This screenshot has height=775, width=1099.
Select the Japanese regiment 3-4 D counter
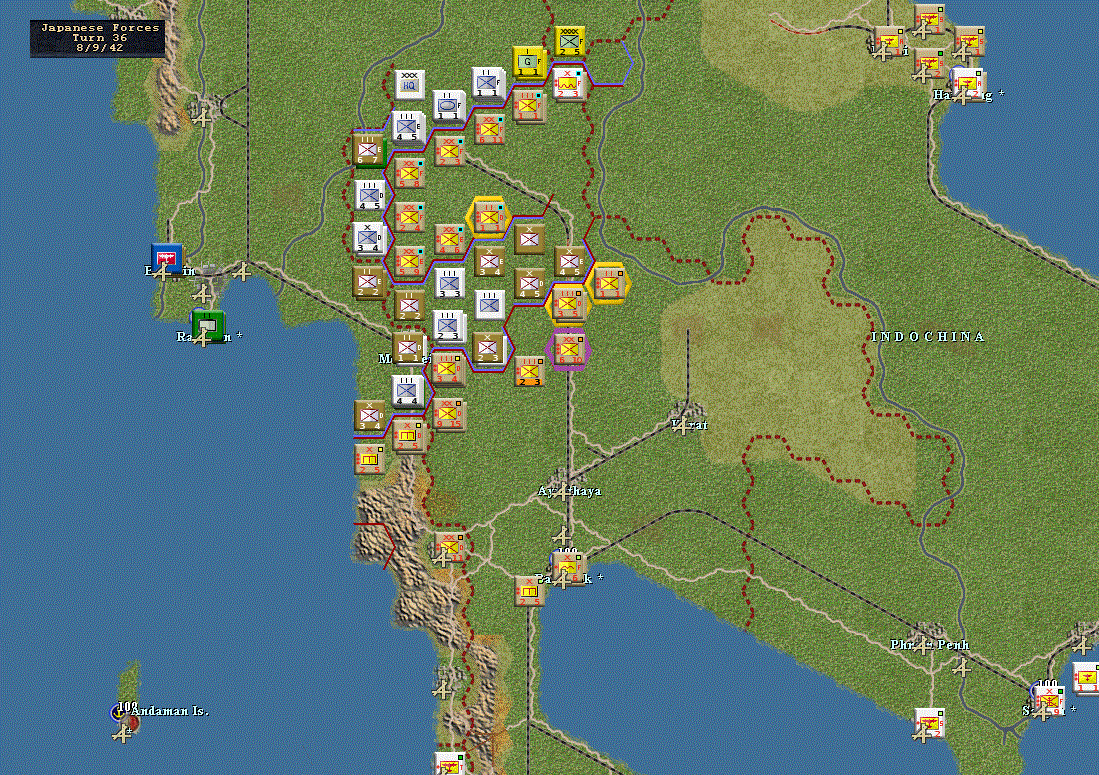[x=447, y=369]
